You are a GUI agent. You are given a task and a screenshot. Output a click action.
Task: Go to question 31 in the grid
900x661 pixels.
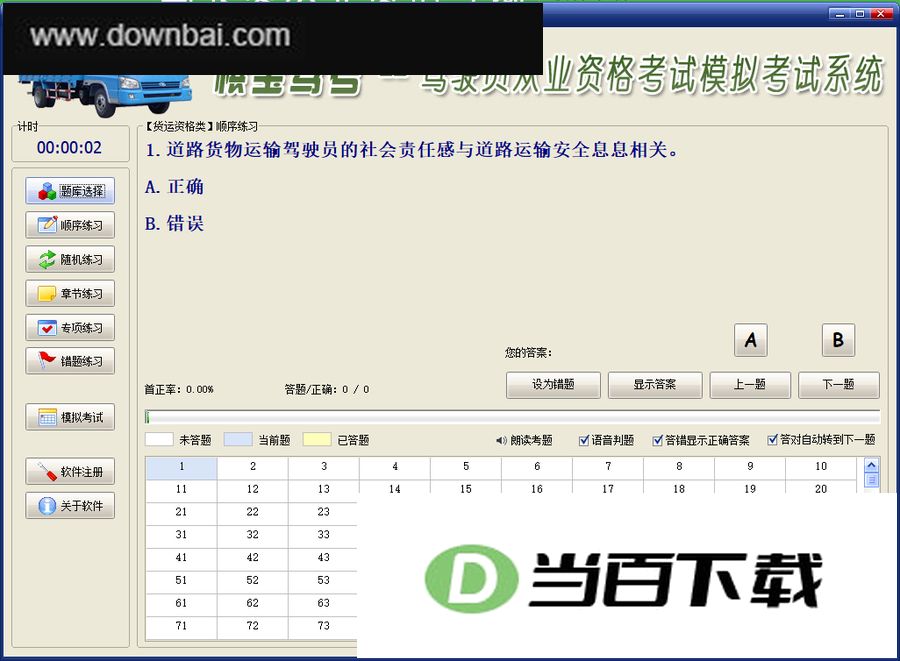[x=181, y=535]
